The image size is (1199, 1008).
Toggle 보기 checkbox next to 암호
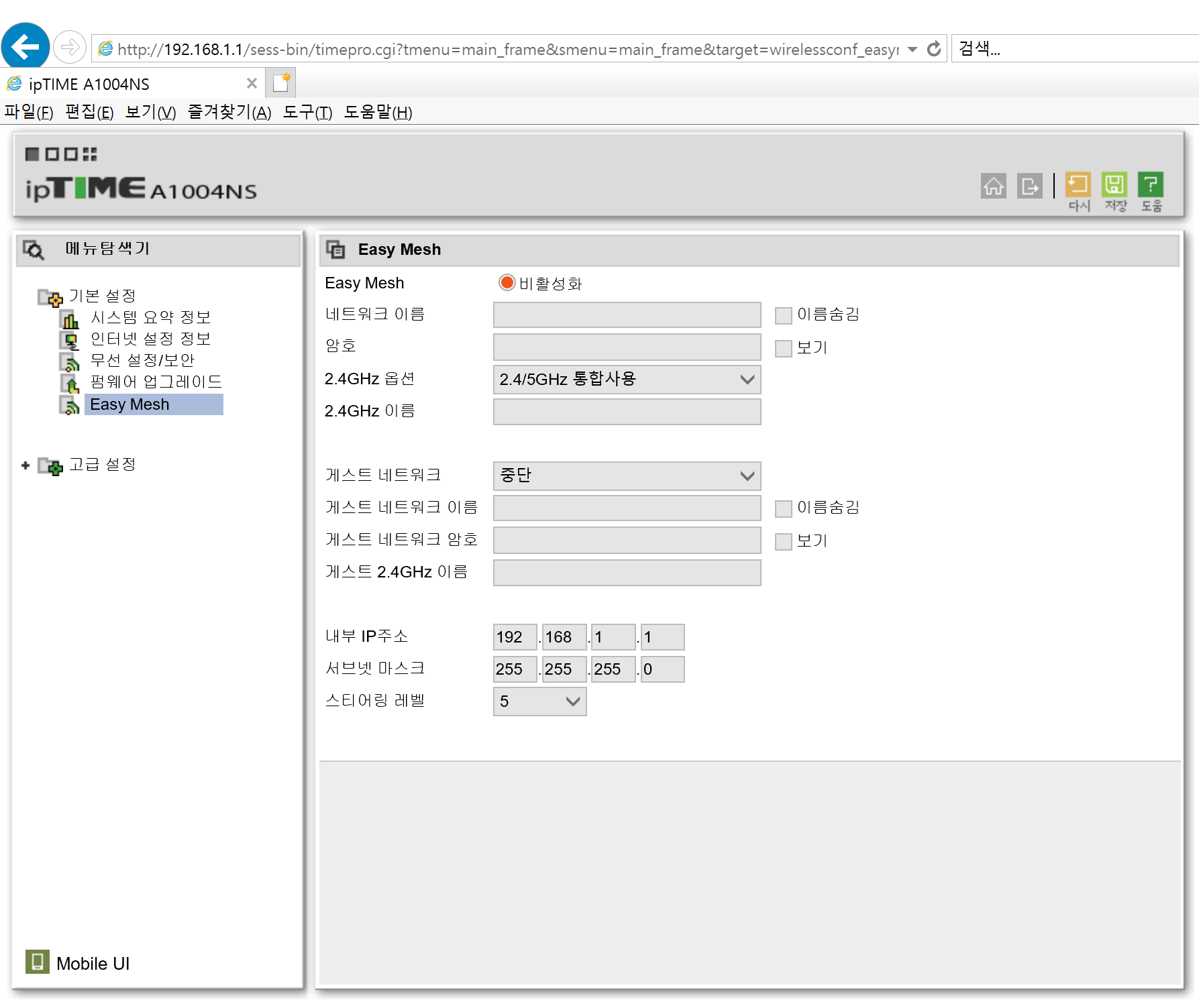coord(783,348)
